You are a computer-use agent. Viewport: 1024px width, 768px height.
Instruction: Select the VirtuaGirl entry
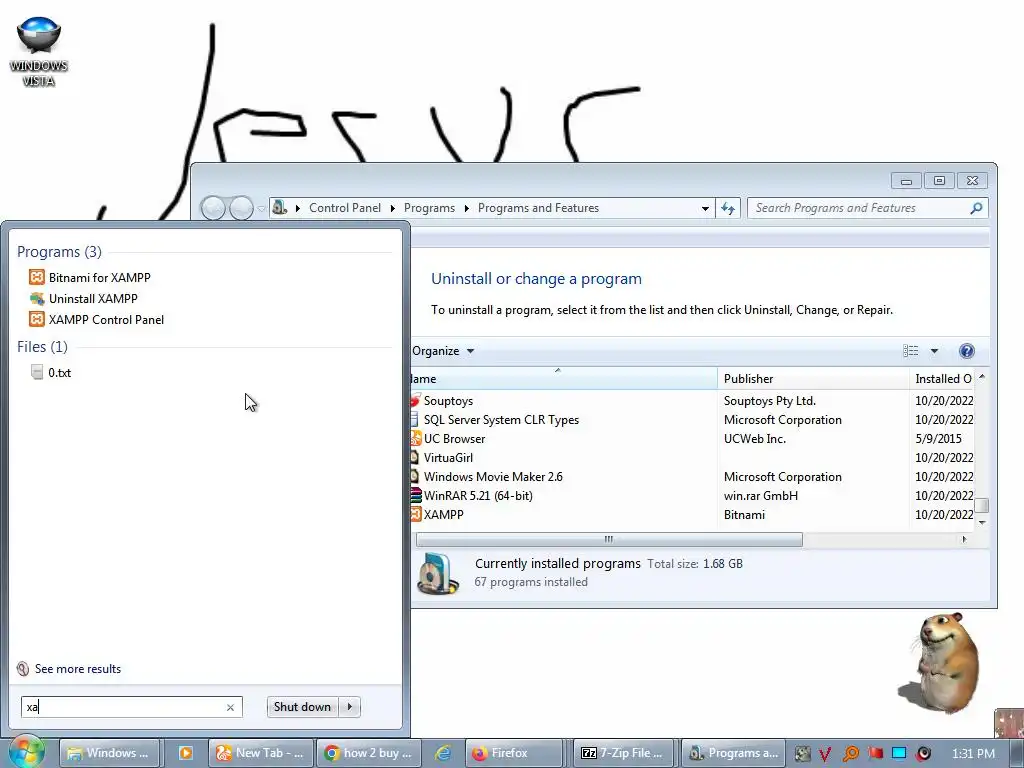click(x=692, y=458)
